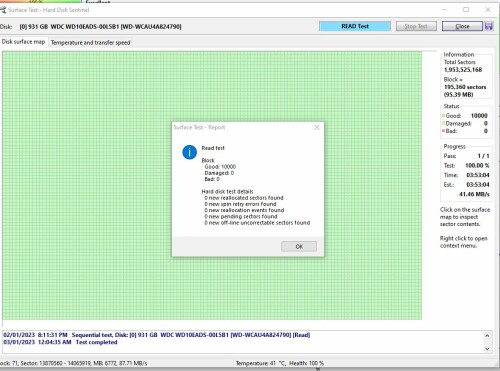Minimize the Surface Test window
Image resolution: width=500 pixels, height=371 pixels.
point(444,10)
